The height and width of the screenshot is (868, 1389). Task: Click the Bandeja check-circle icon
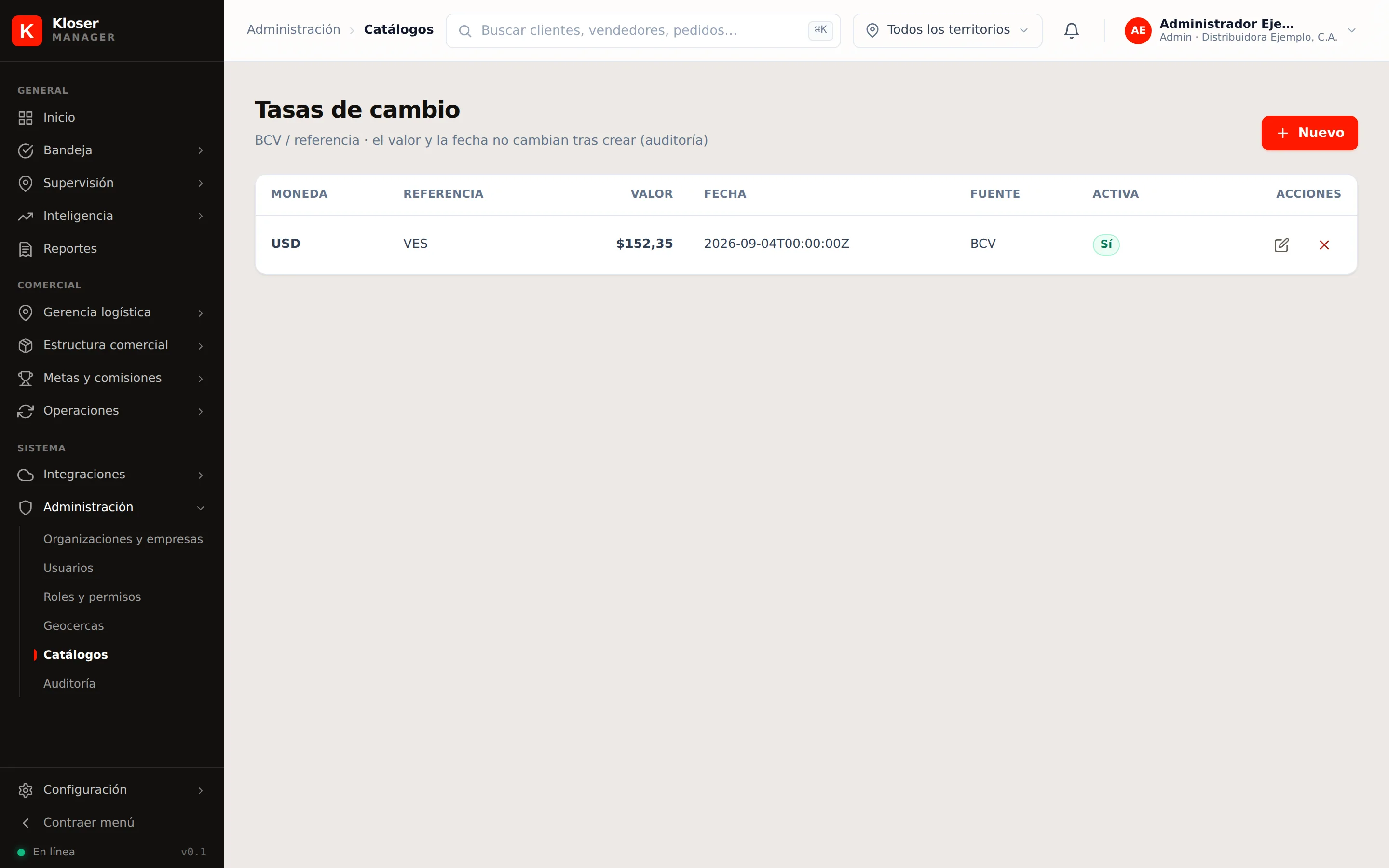pos(25,150)
